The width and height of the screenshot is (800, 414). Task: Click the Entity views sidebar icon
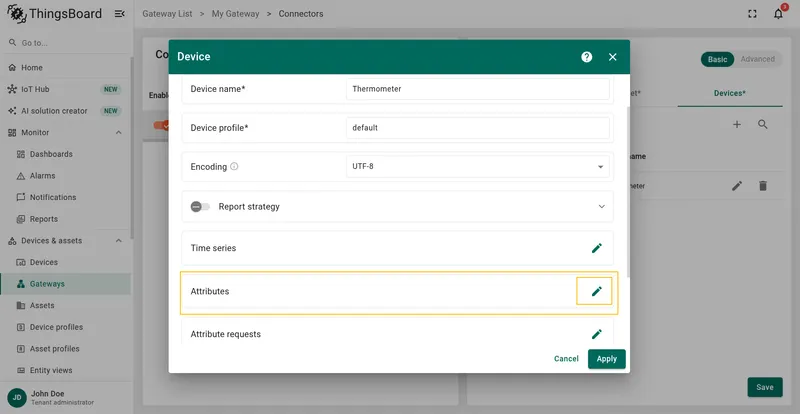[21, 370]
